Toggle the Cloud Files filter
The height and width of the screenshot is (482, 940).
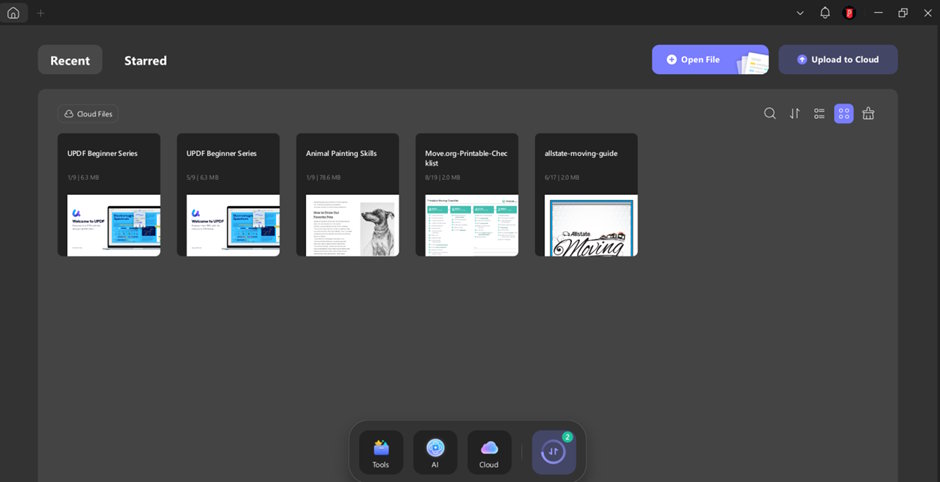point(88,114)
